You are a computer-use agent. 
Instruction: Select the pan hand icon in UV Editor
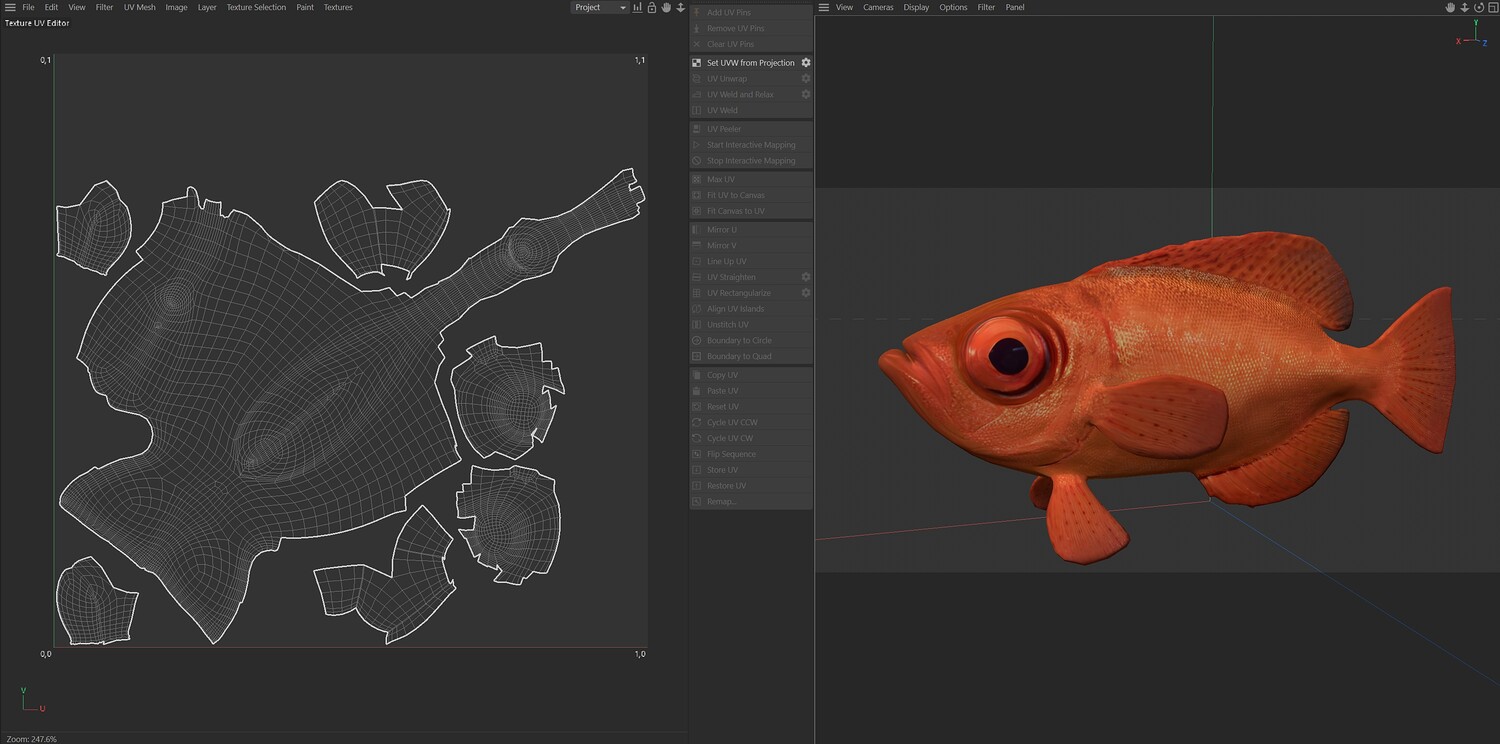pyautogui.click(x=666, y=7)
